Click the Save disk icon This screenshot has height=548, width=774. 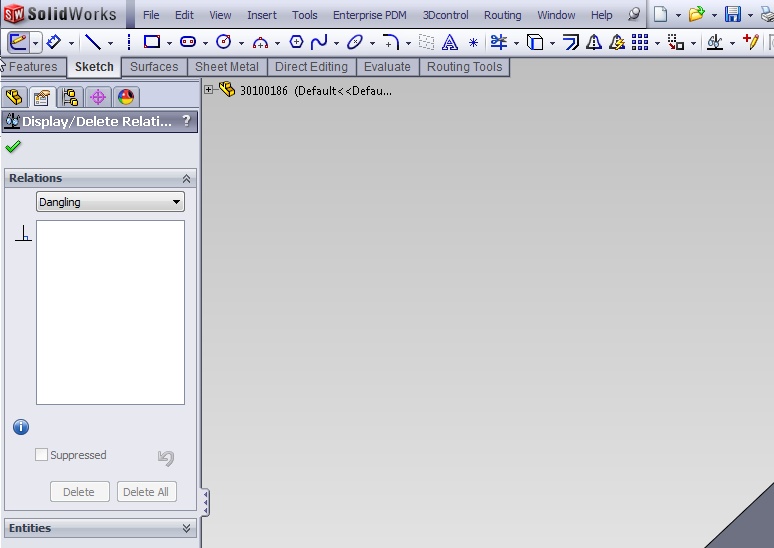point(733,14)
